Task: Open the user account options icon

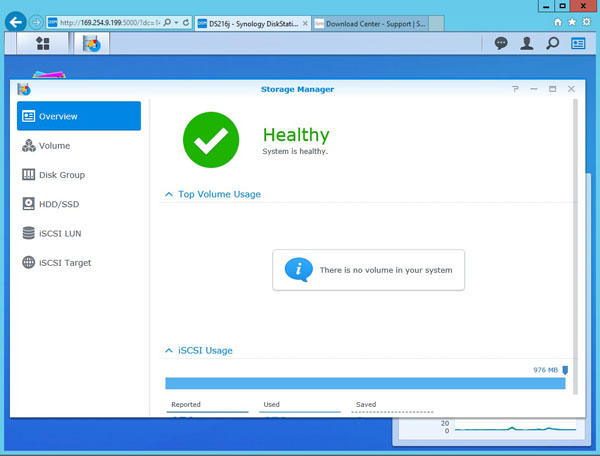Action: coord(527,43)
